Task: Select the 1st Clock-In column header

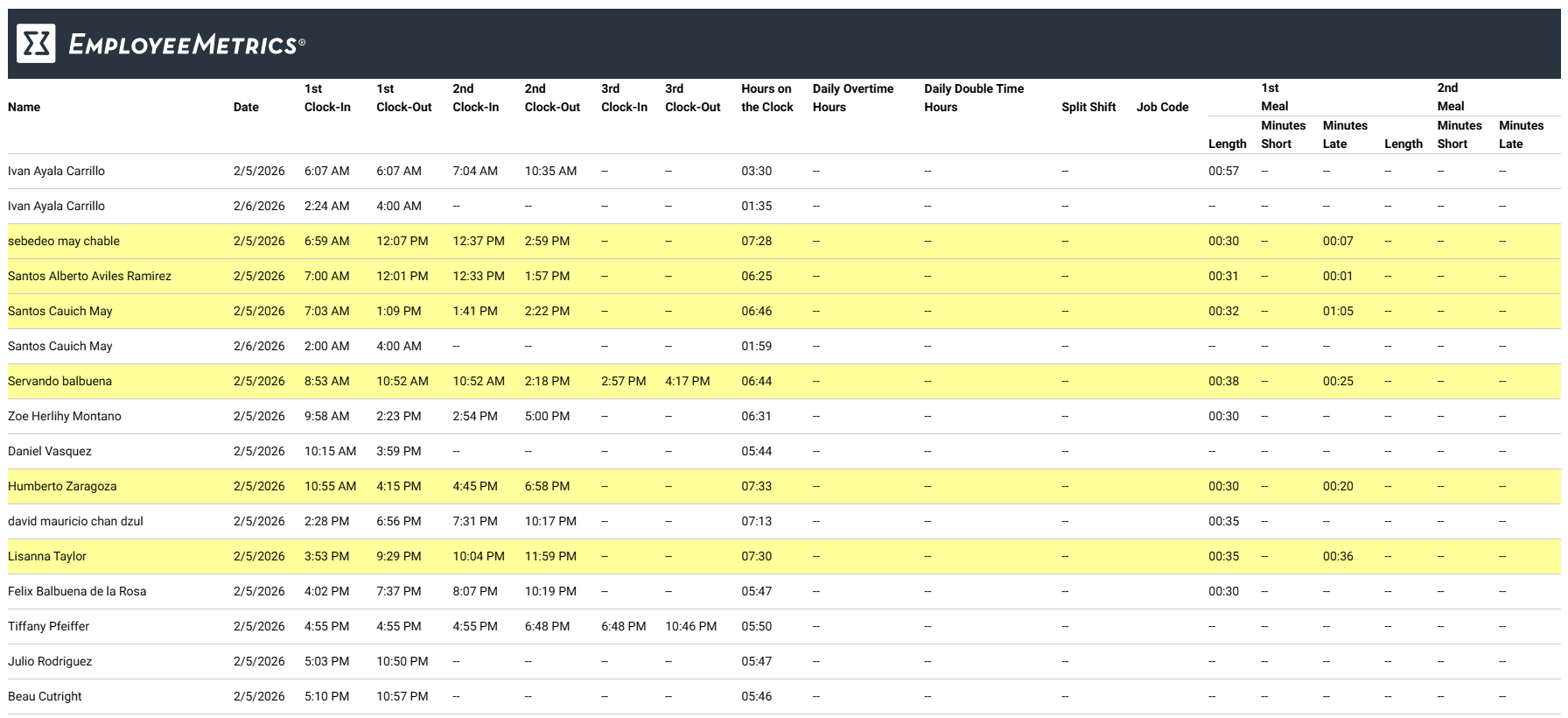Action: pyautogui.click(x=327, y=98)
